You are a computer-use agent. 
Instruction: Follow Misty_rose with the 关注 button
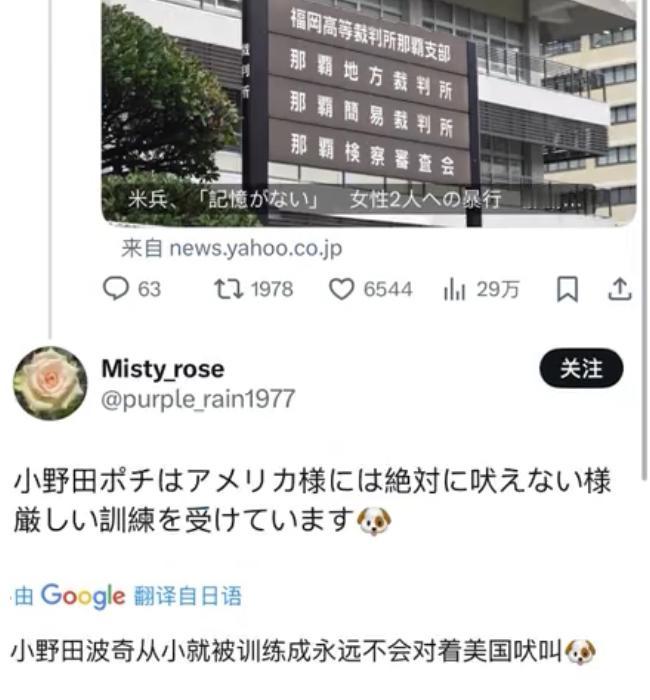581,369
